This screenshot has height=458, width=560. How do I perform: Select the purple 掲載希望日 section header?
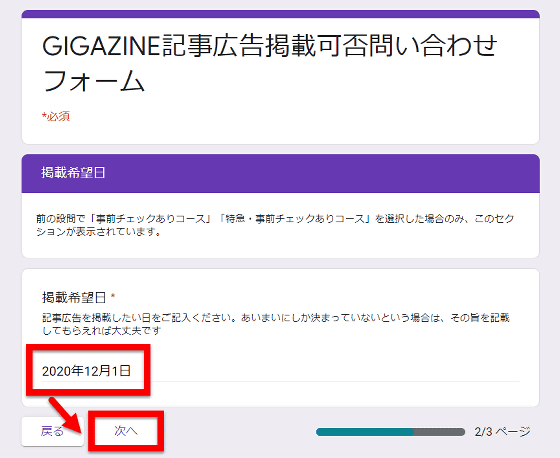coord(280,173)
